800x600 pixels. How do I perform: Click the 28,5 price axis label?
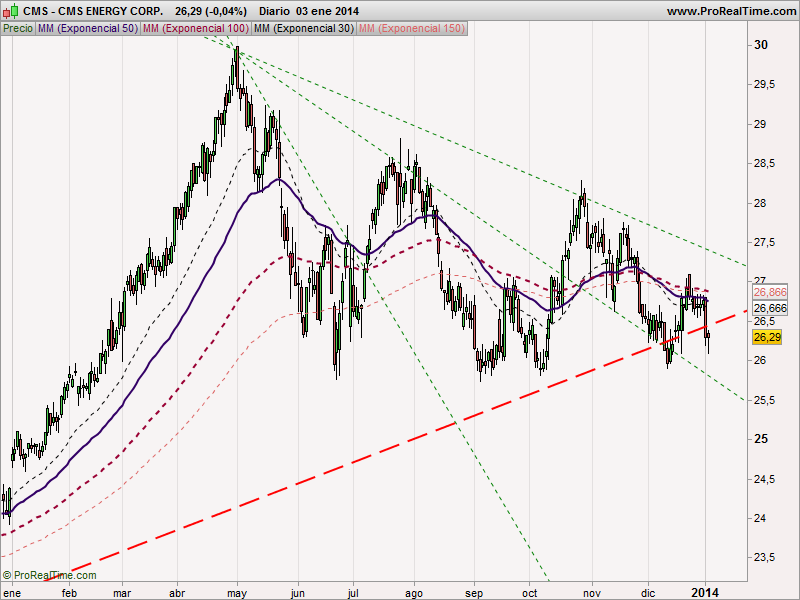tap(764, 163)
